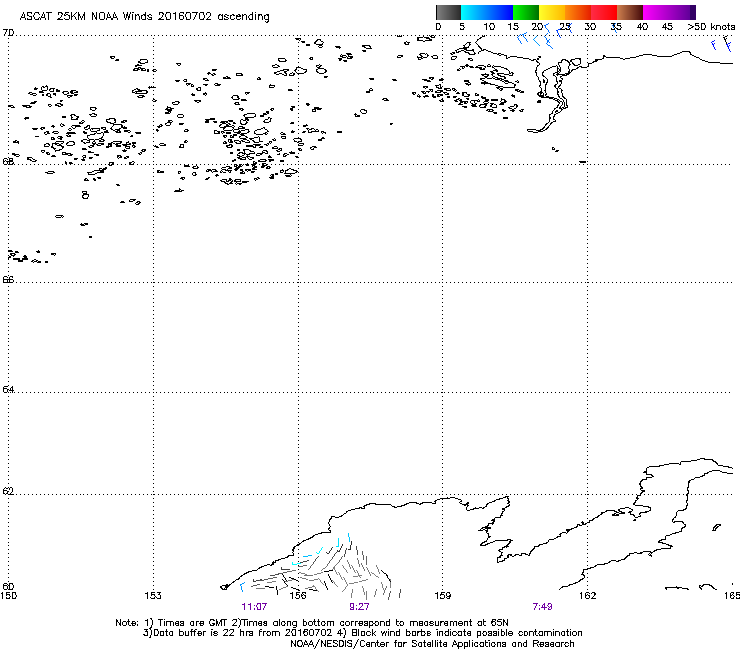Screen dimensions: 740x650
Task: Click the '10' knots legend value
Action: point(489,27)
